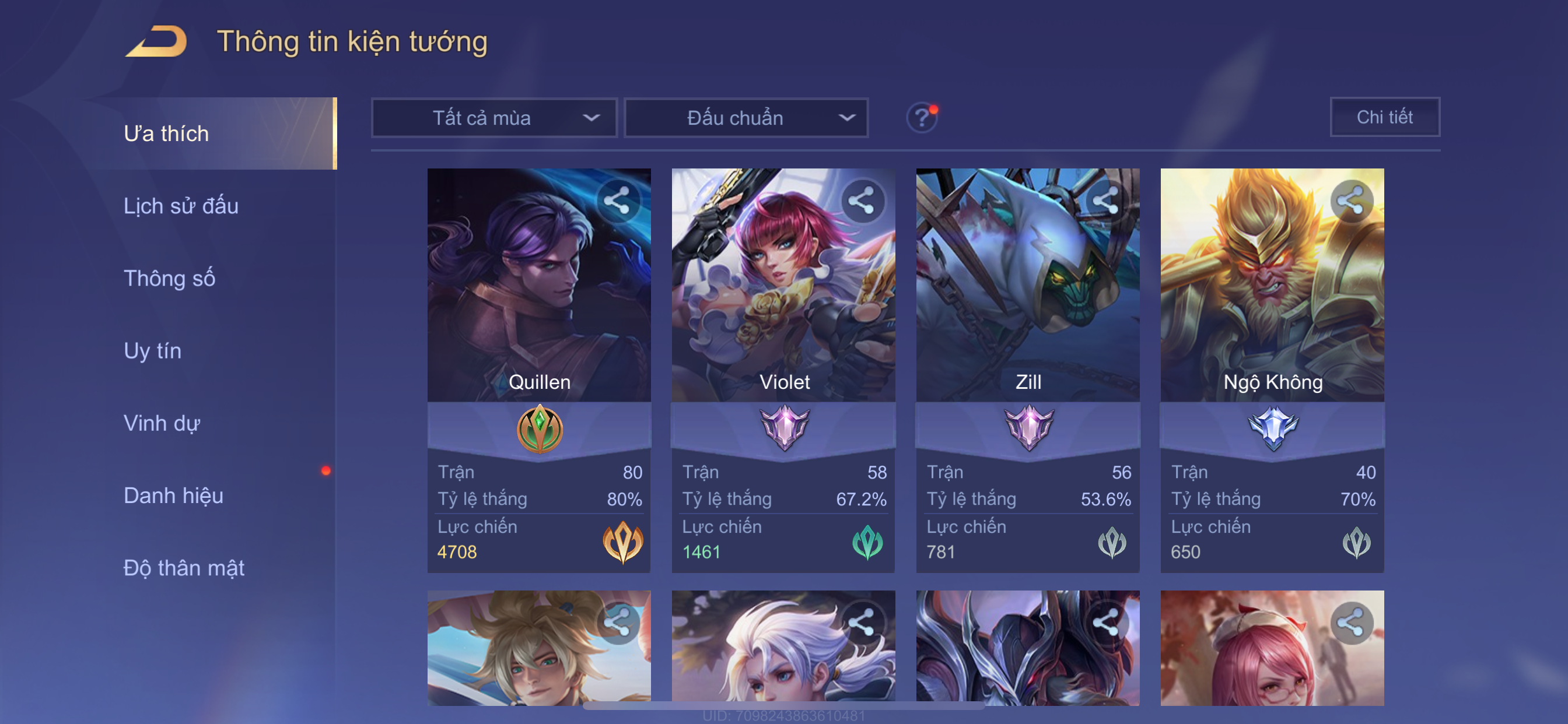Select the Zill hero portrait
The width and height of the screenshot is (1568, 724).
pos(1027,284)
